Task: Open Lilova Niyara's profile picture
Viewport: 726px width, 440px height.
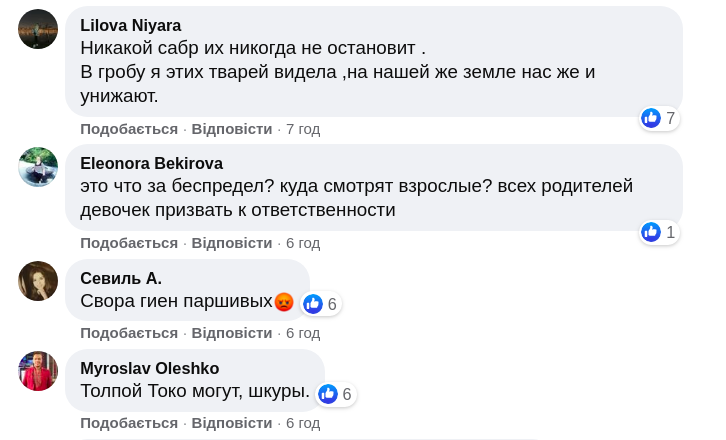Action: click(38, 29)
